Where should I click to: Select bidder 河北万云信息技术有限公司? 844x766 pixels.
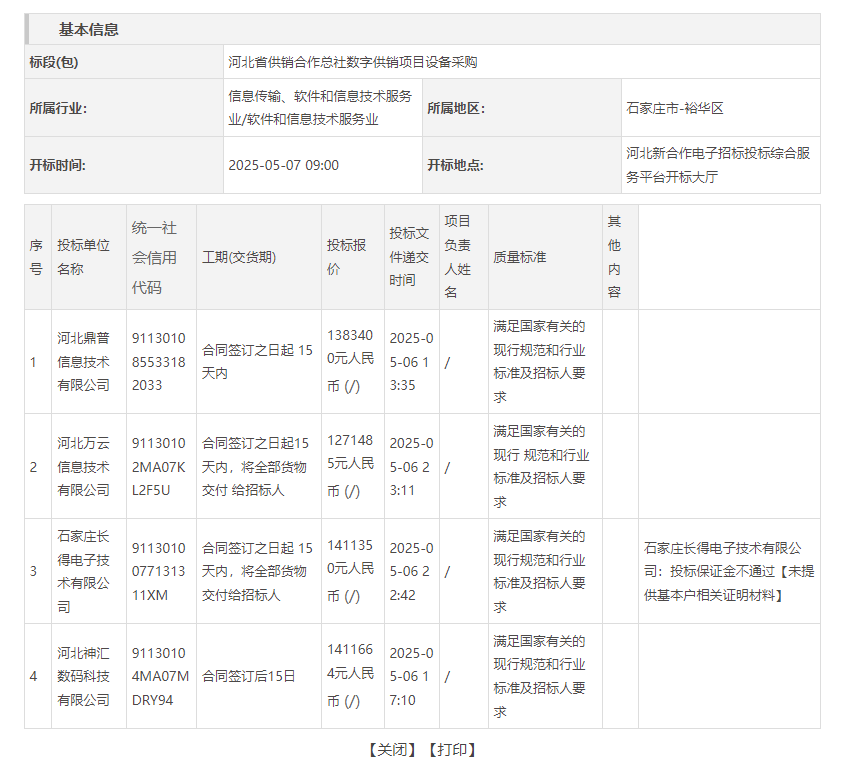83,467
